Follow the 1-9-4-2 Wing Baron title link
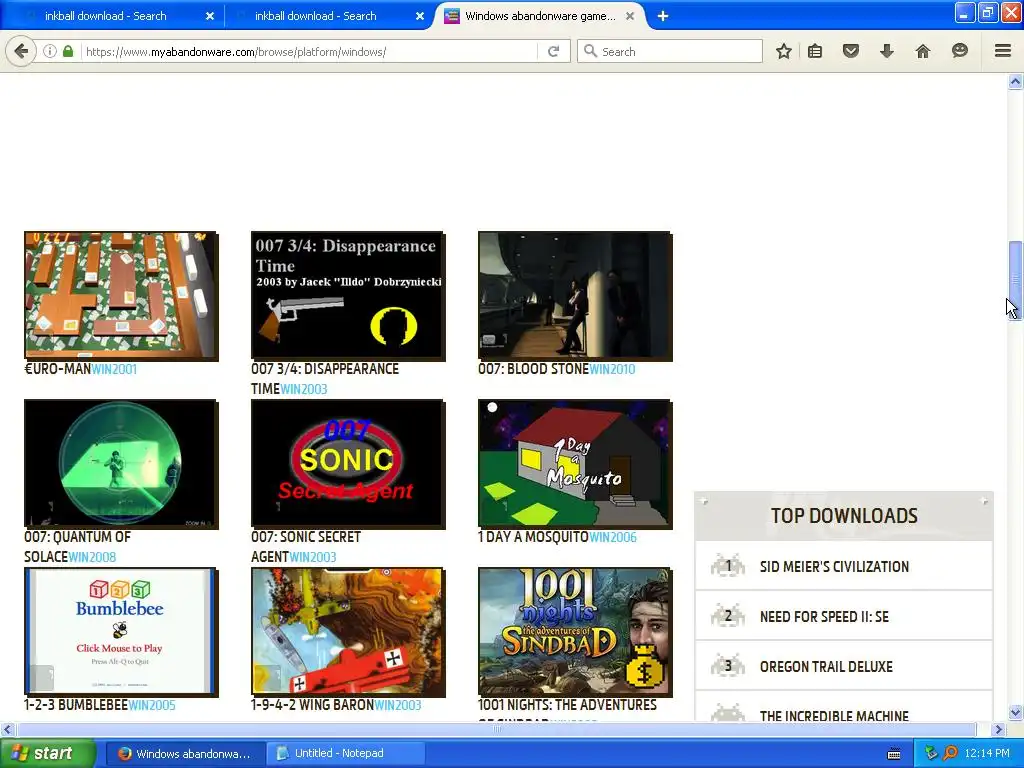The image size is (1024, 768). click(x=312, y=705)
